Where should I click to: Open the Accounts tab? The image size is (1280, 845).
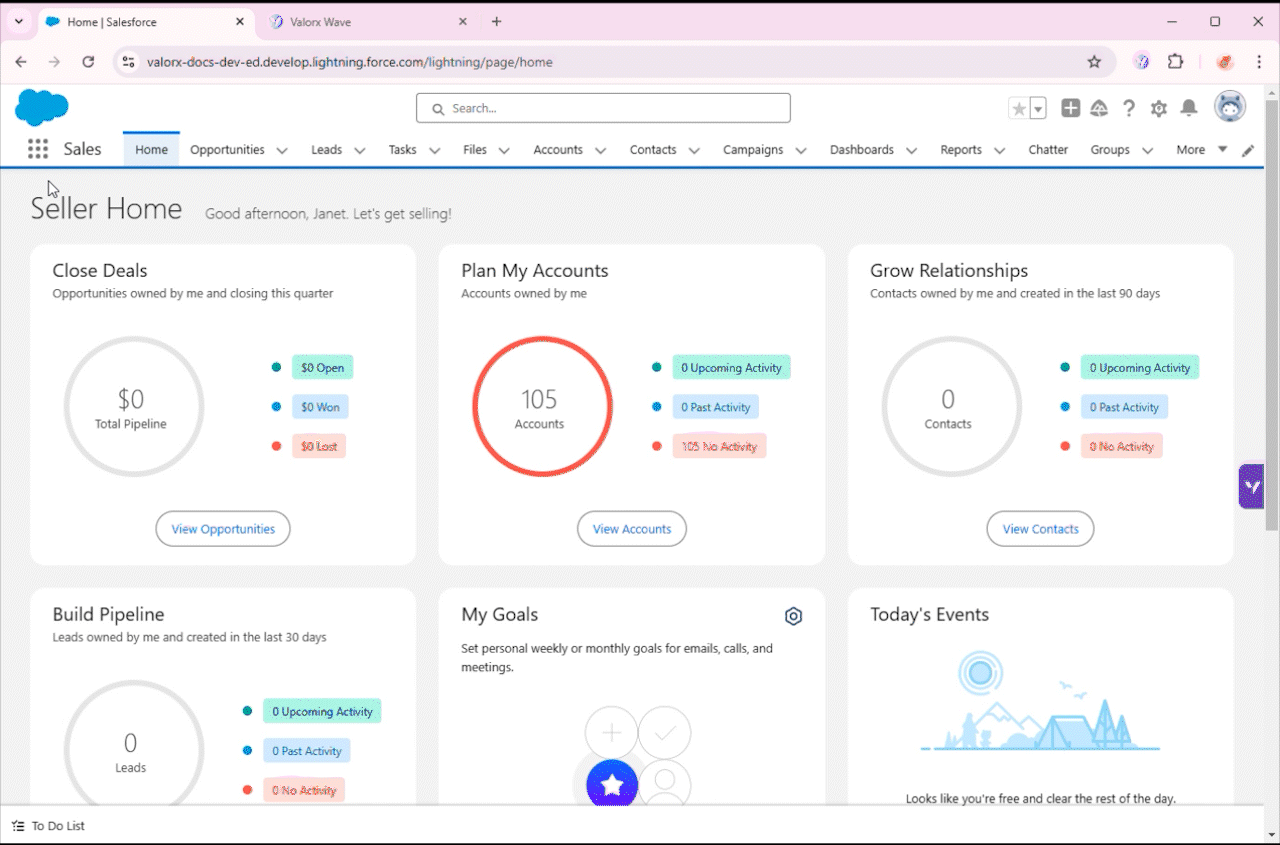558,150
